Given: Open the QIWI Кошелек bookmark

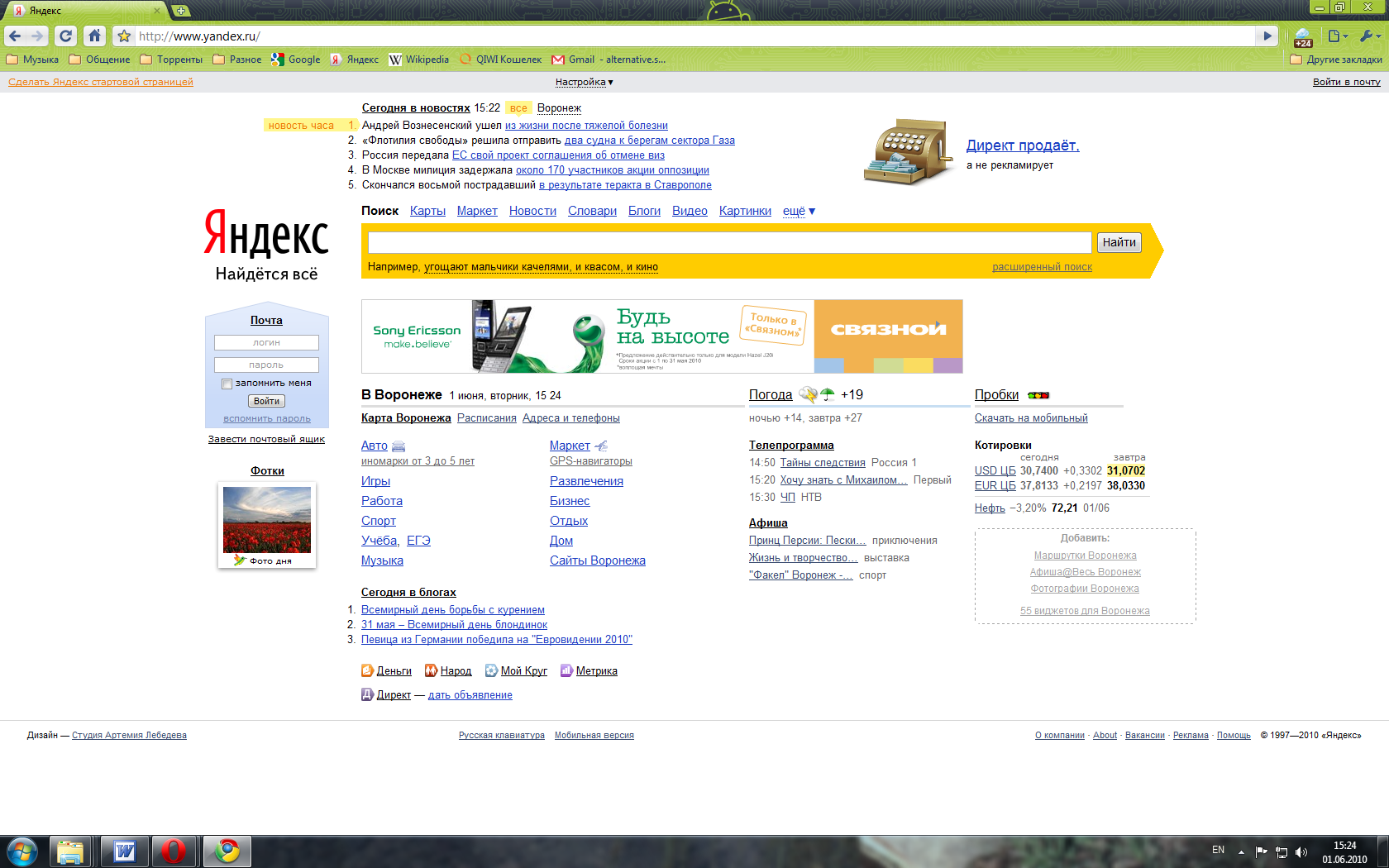Looking at the screenshot, I should tap(501, 60).
